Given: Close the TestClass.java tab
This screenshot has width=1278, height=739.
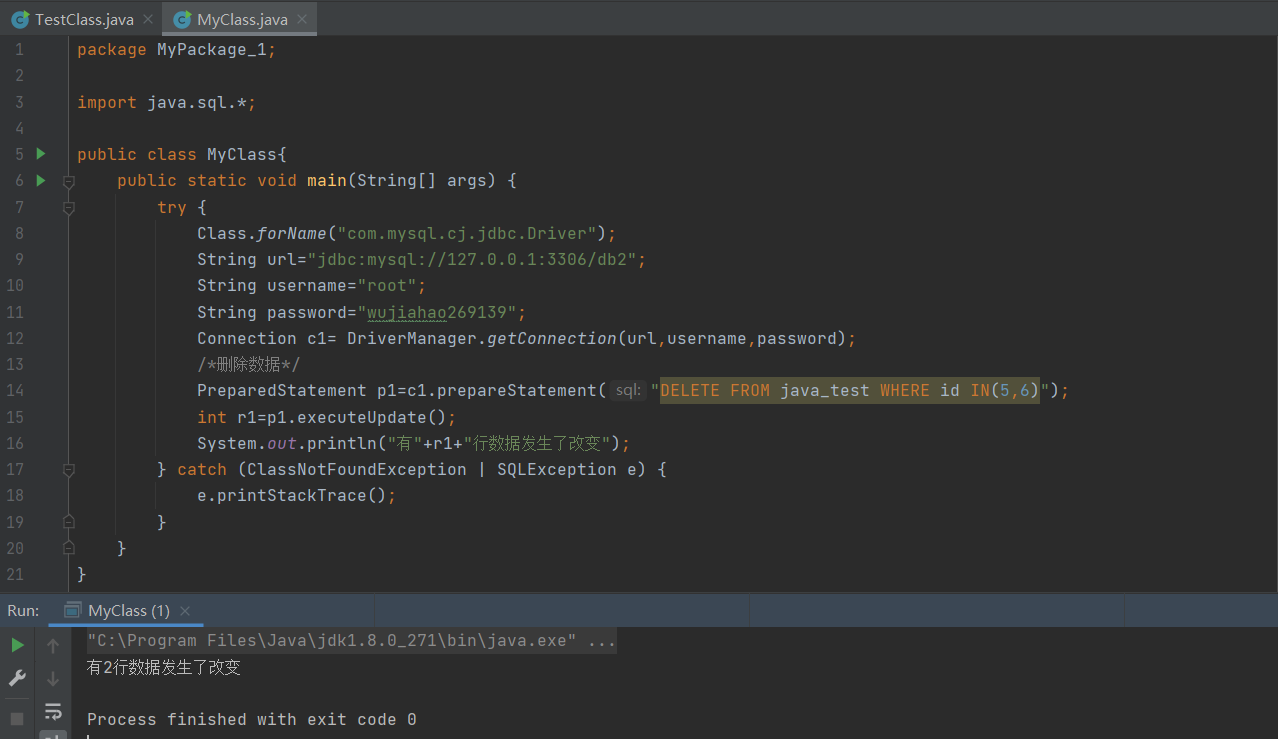Looking at the screenshot, I should [148, 20].
